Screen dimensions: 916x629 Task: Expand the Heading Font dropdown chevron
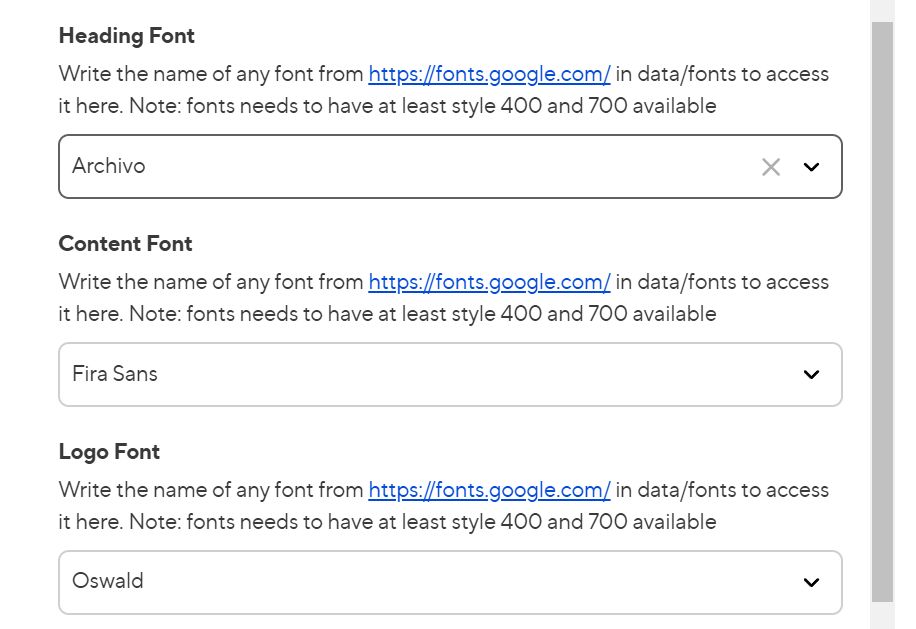[x=811, y=167]
